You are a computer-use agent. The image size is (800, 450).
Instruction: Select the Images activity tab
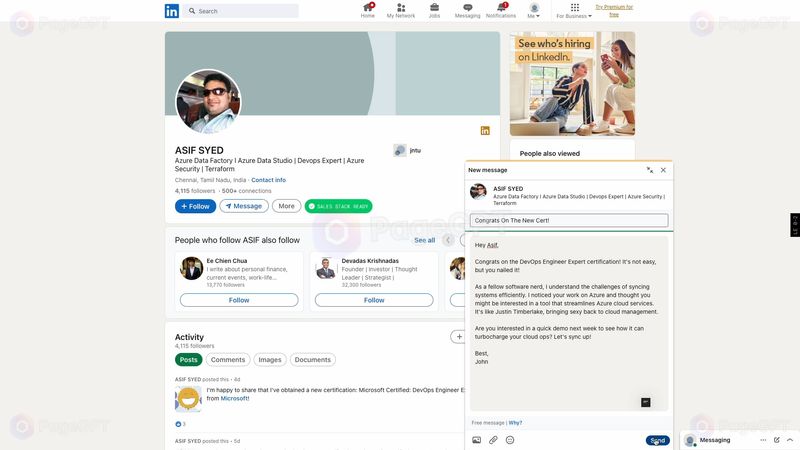pos(270,360)
